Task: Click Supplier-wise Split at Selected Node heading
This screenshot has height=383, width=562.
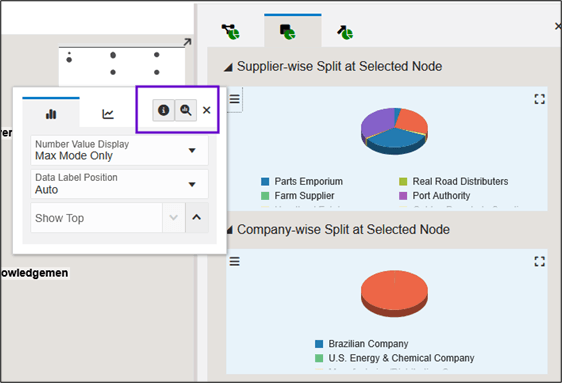Action: 339,66
